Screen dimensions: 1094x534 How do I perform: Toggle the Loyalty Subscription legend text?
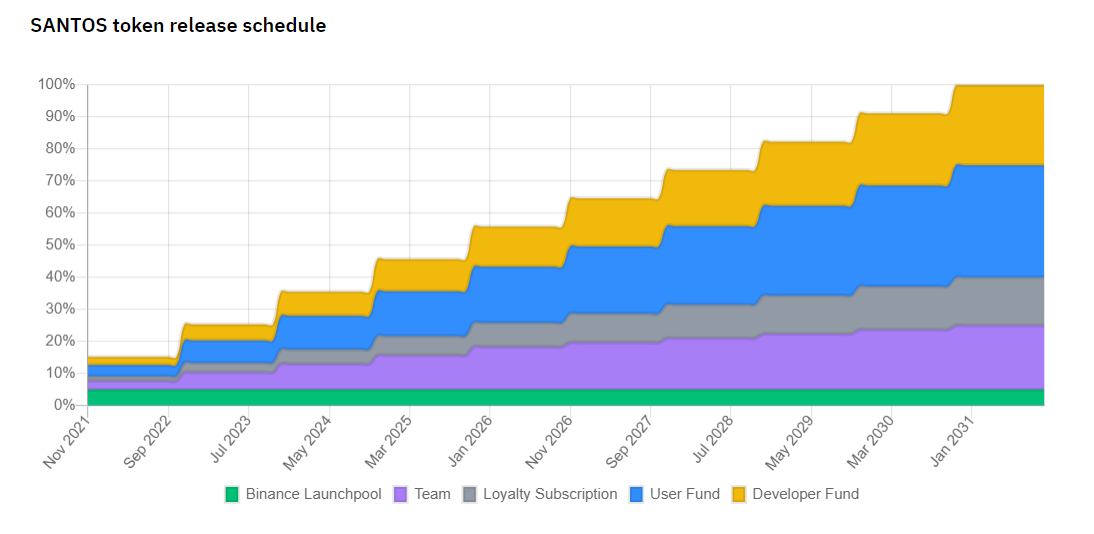pyautogui.click(x=550, y=494)
